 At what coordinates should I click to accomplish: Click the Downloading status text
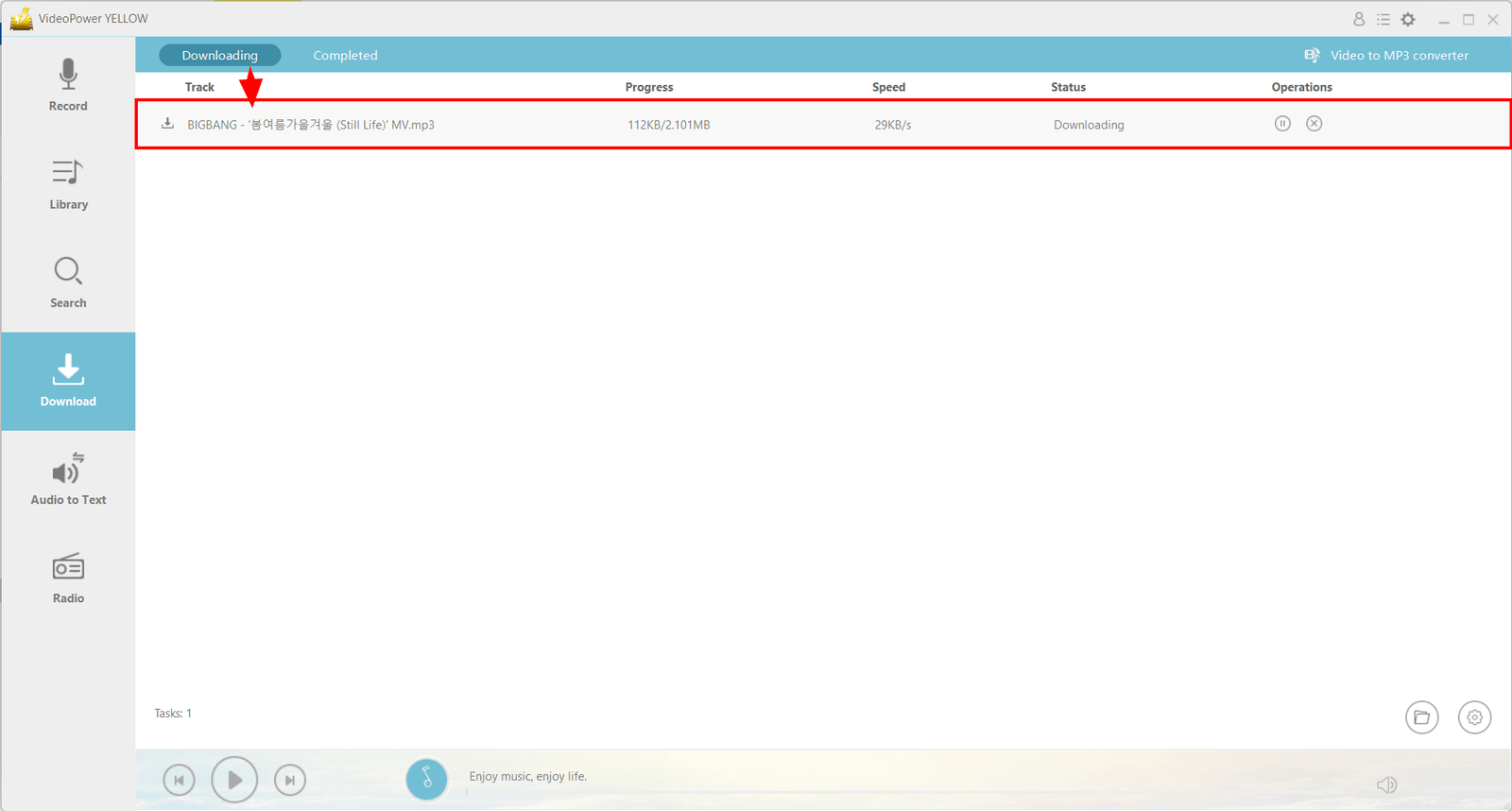pos(1089,125)
